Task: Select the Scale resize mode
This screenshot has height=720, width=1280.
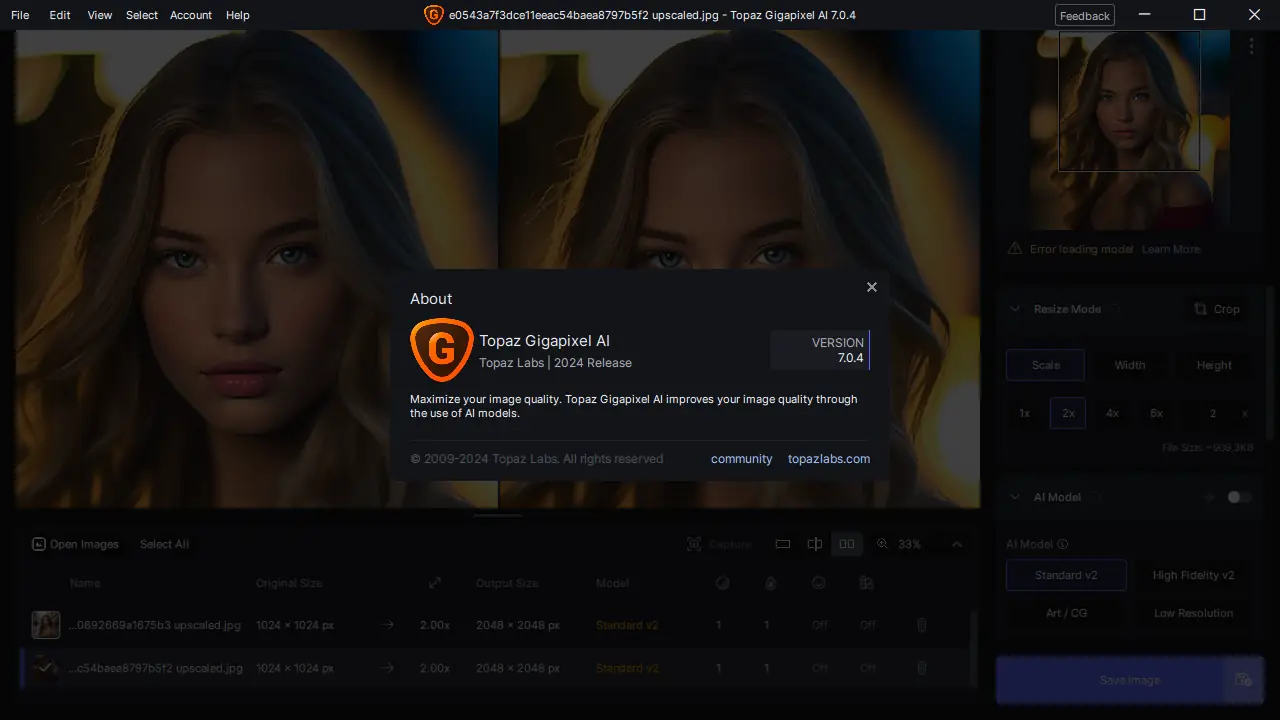Action: click(x=1045, y=365)
